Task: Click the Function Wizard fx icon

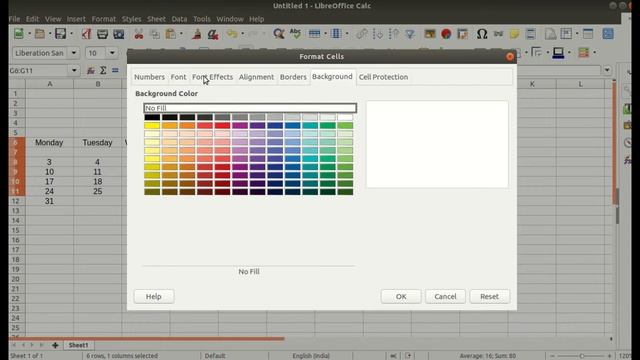Action: coord(91,71)
